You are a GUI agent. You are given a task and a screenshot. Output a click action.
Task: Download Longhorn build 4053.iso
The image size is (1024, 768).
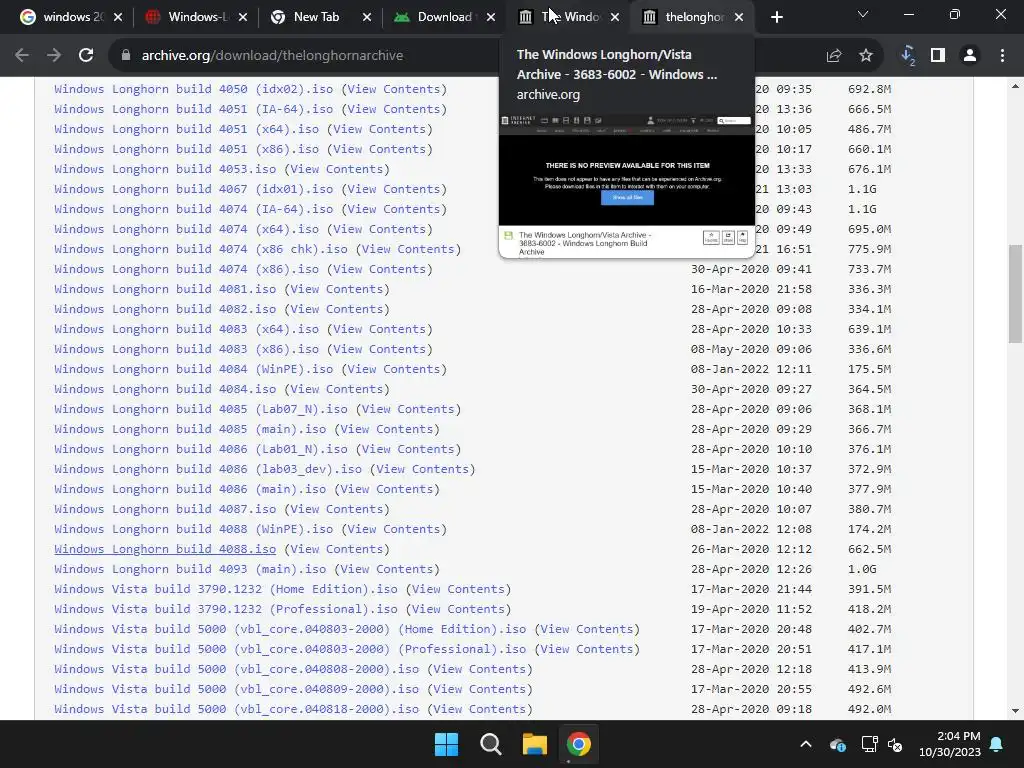(165, 169)
